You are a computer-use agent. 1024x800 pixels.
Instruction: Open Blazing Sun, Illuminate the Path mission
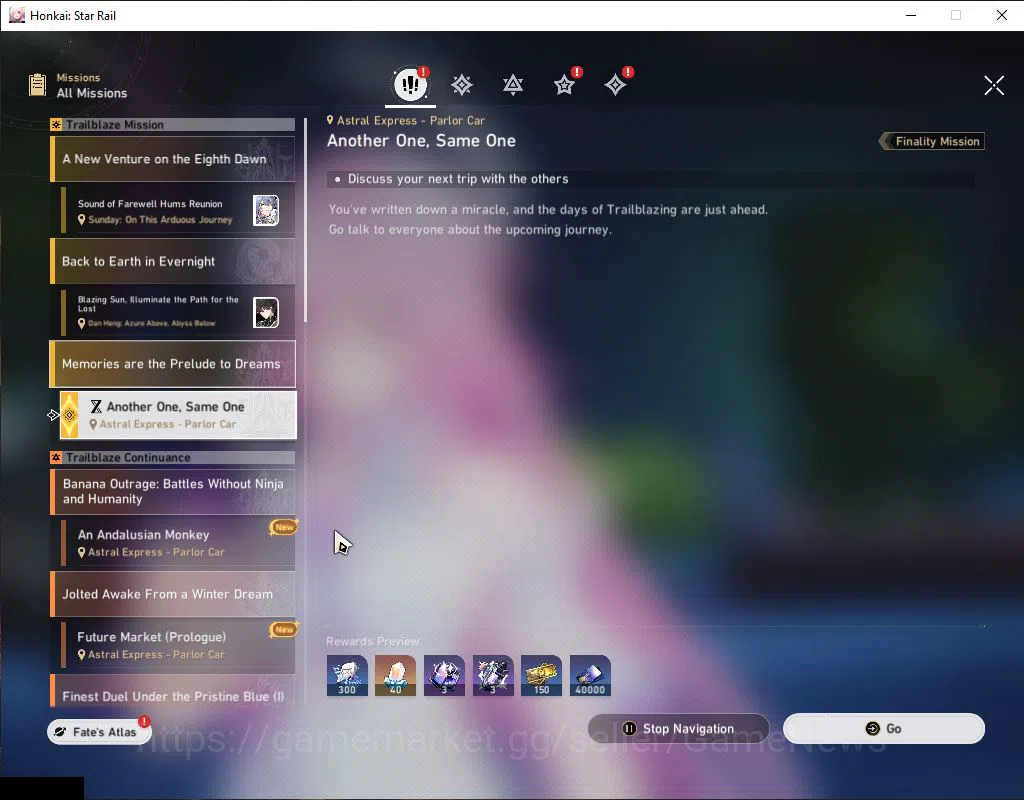[x=178, y=312]
